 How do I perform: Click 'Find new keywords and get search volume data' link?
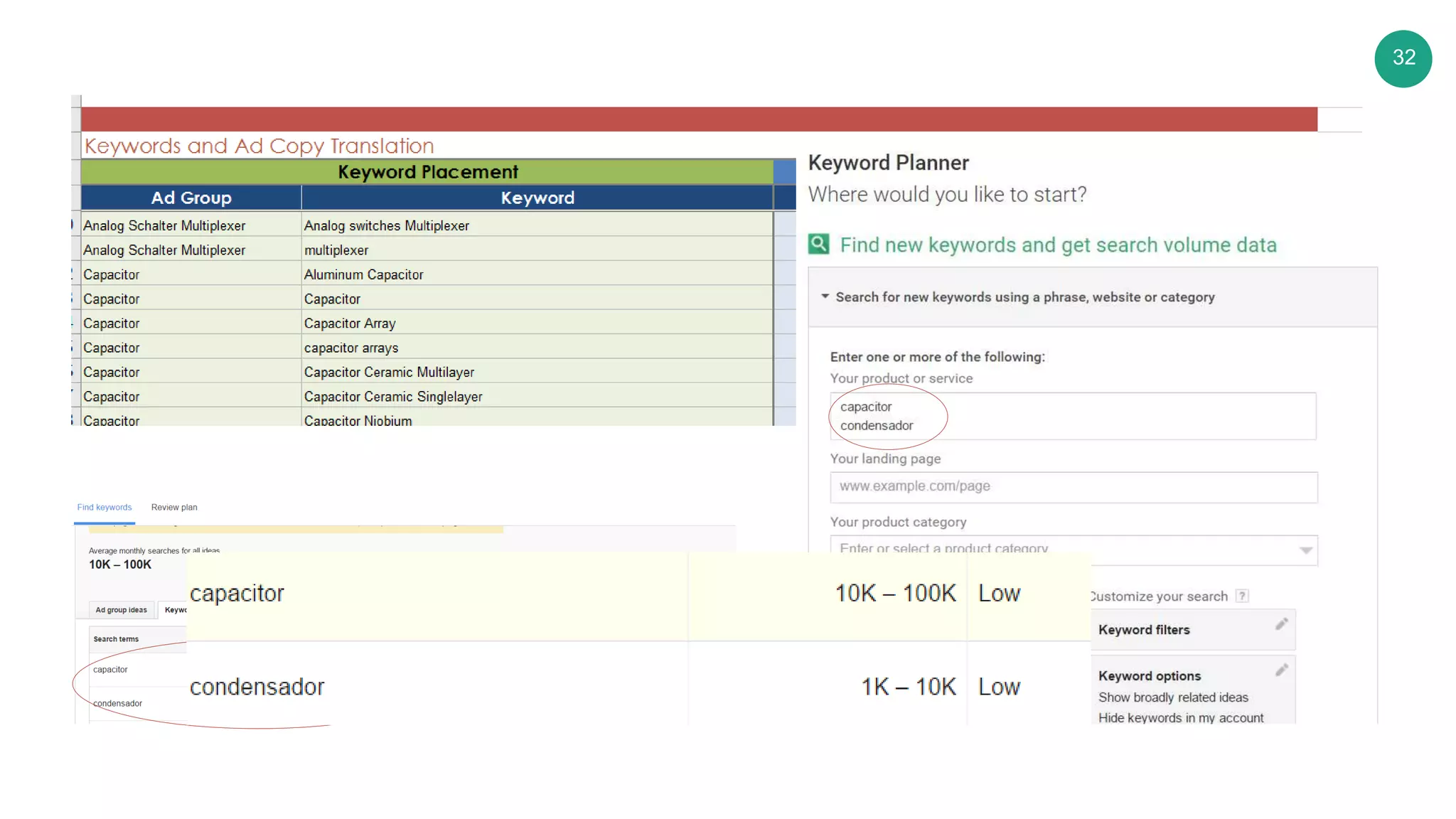click(x=1058, y=245)
